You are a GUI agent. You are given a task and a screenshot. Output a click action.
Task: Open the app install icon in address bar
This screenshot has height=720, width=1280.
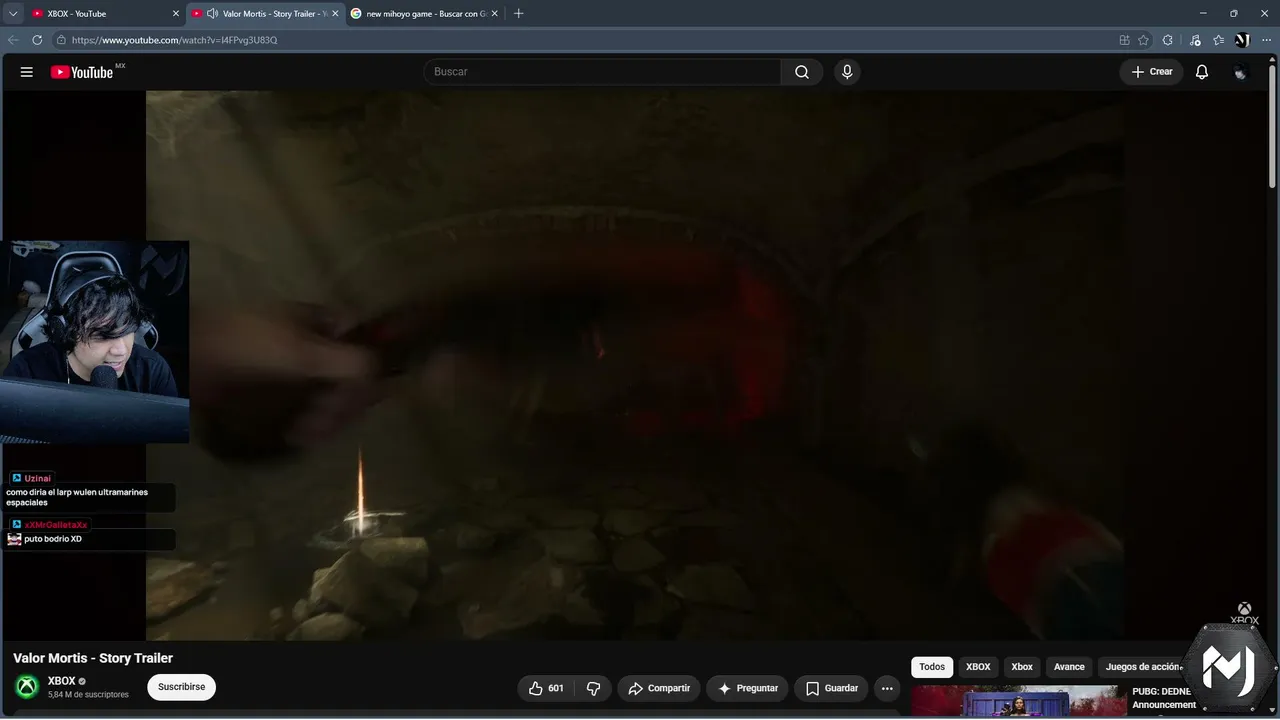click(x=1124, y=40)
